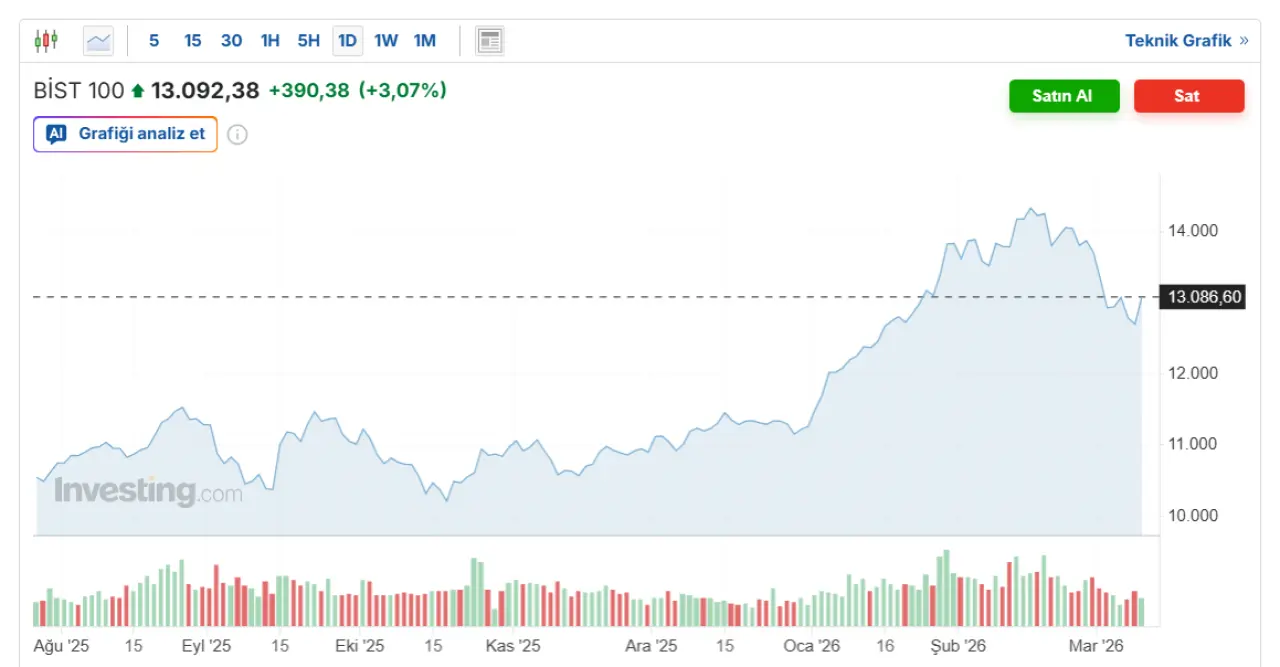Select the 1D timeframe
1280x667 pixels.
(x=347, y=41)
